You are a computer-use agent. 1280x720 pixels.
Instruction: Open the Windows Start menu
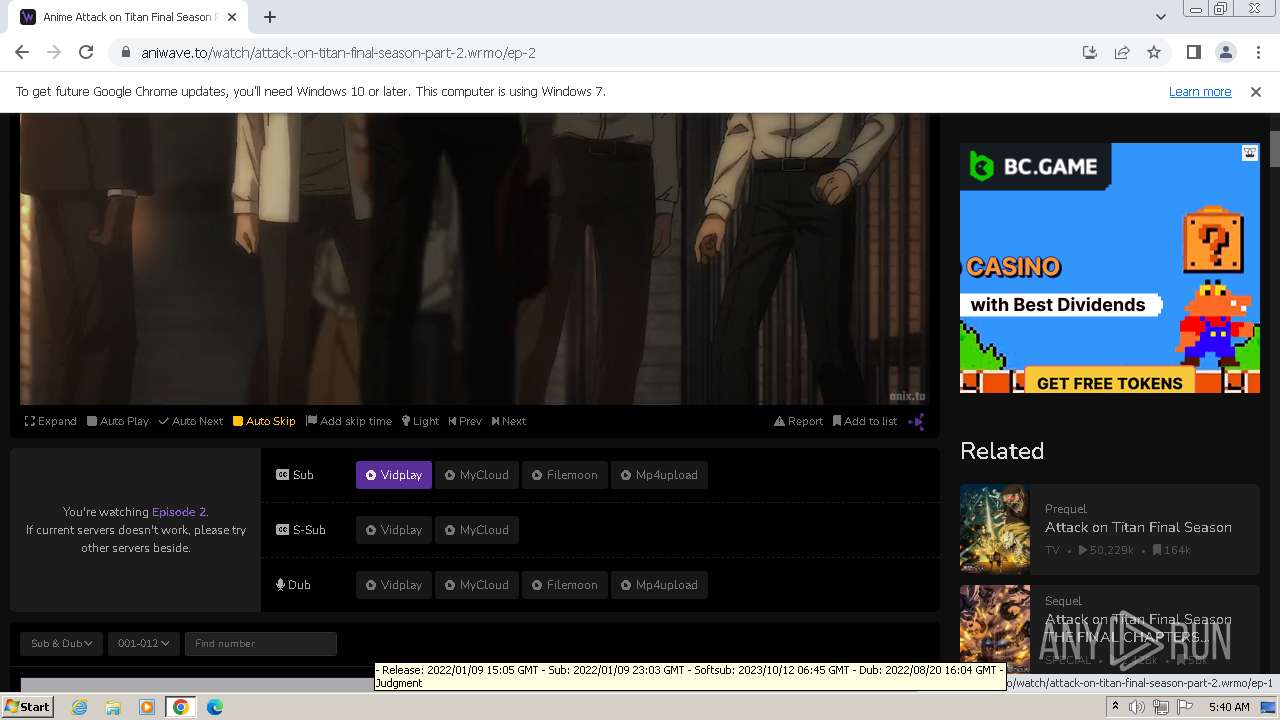click(27, 707)
